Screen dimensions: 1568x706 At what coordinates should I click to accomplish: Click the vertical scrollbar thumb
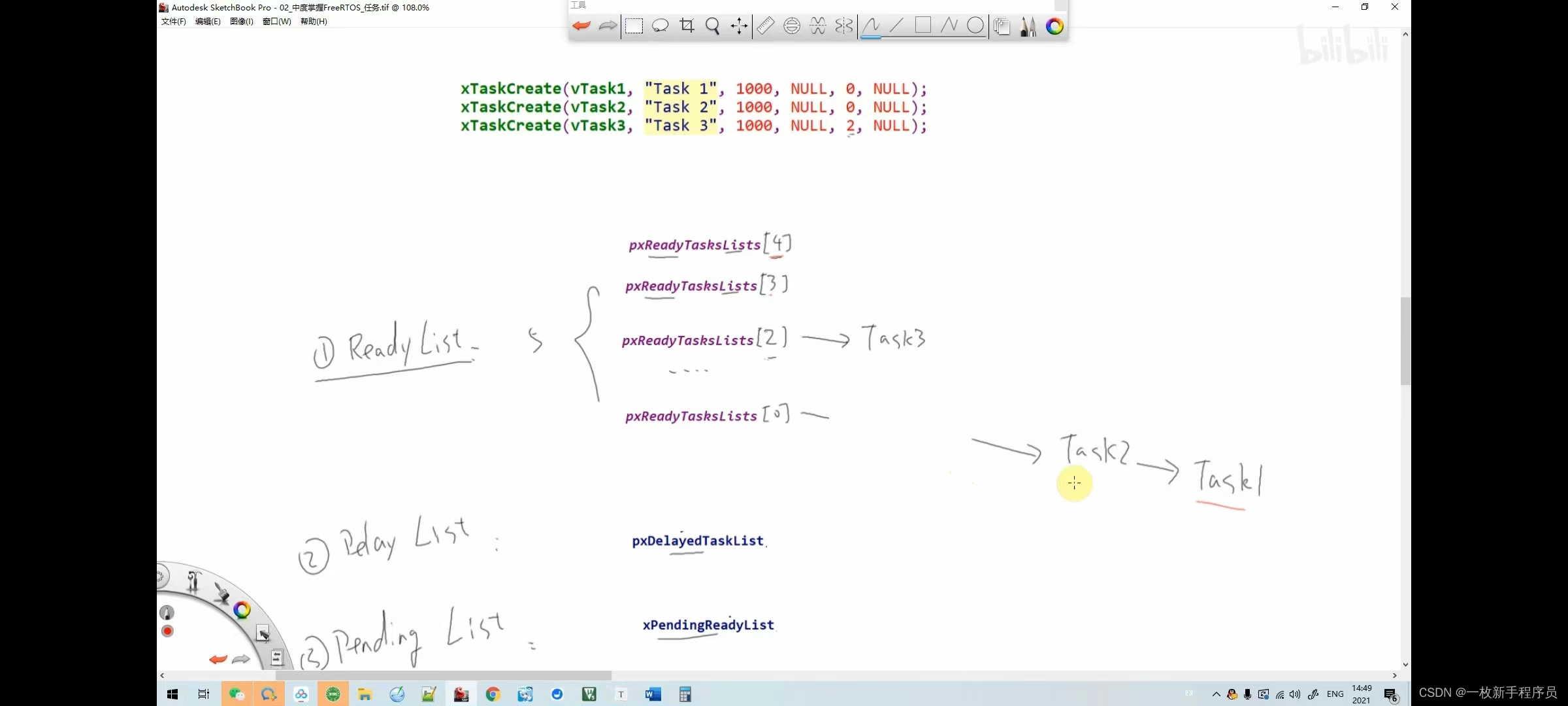point(1405,341)
